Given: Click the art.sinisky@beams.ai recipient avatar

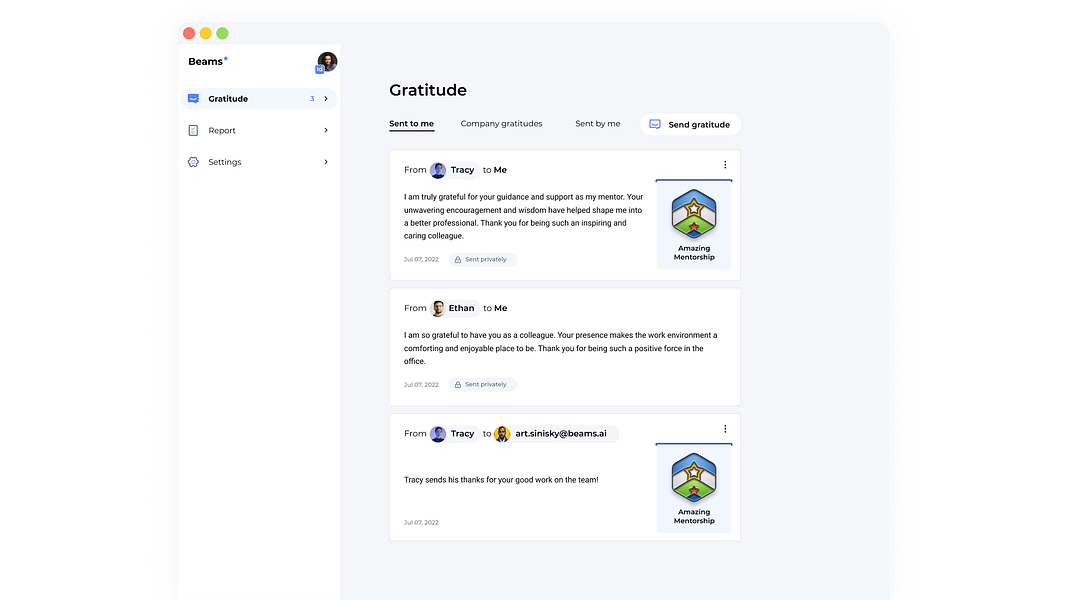Looking at the screenshot, I should click(x=502, y=434).
